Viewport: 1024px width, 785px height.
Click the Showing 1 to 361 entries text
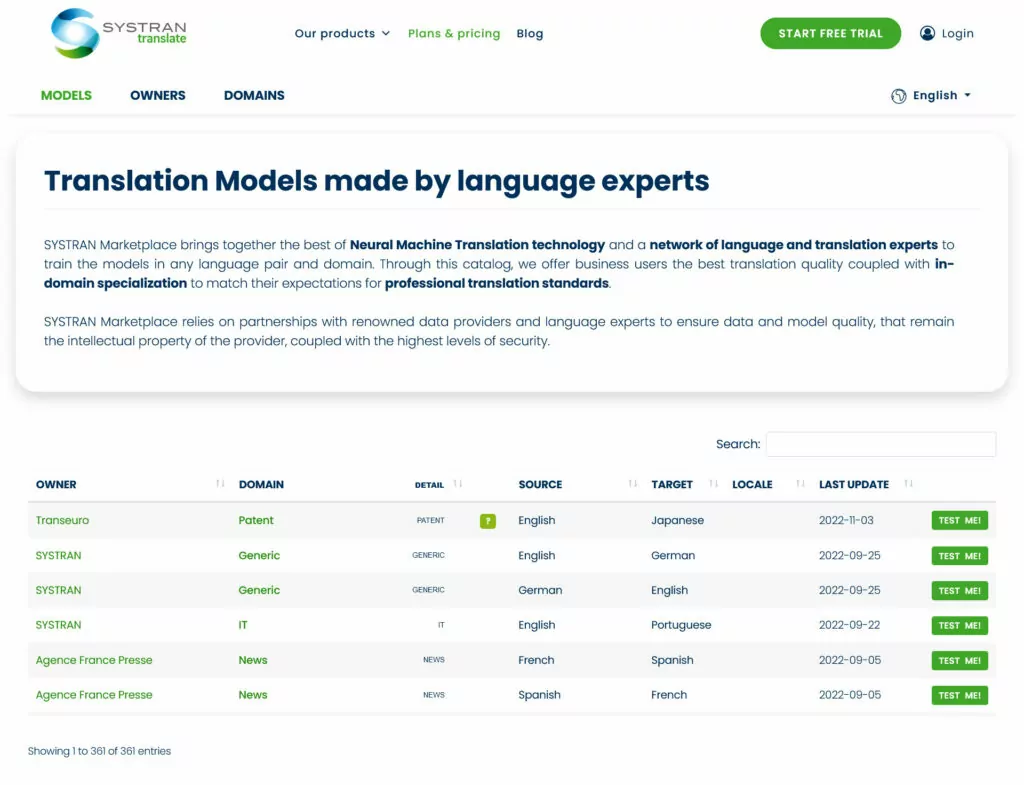point(99,751)
